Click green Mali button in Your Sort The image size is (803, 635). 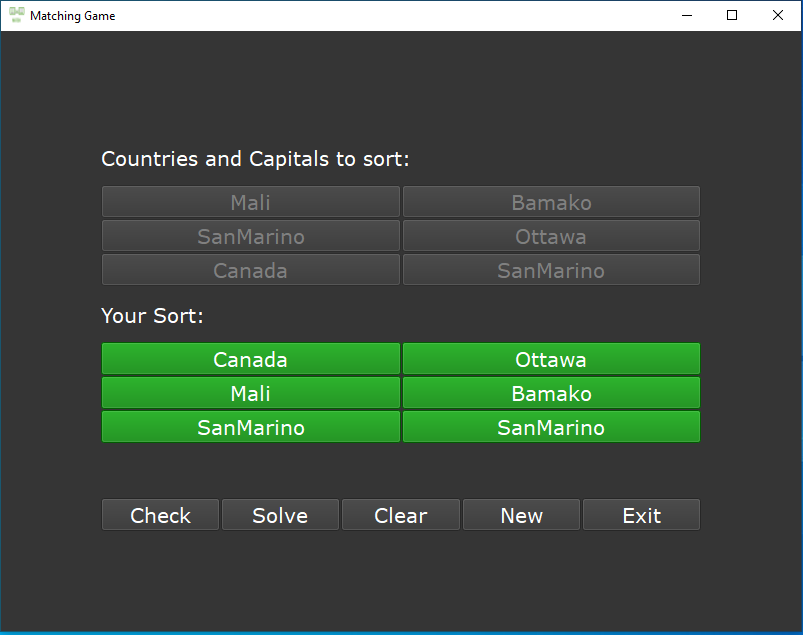click(250, 393)
